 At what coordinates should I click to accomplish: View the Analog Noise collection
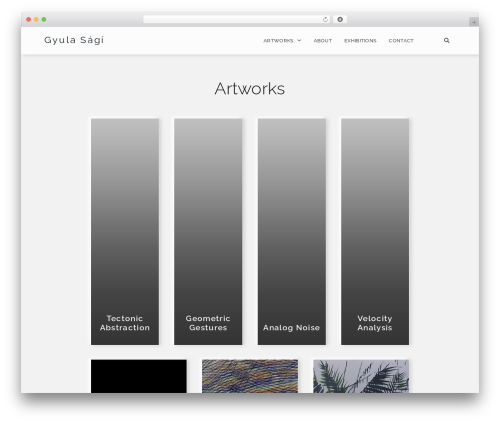point(292,231)
